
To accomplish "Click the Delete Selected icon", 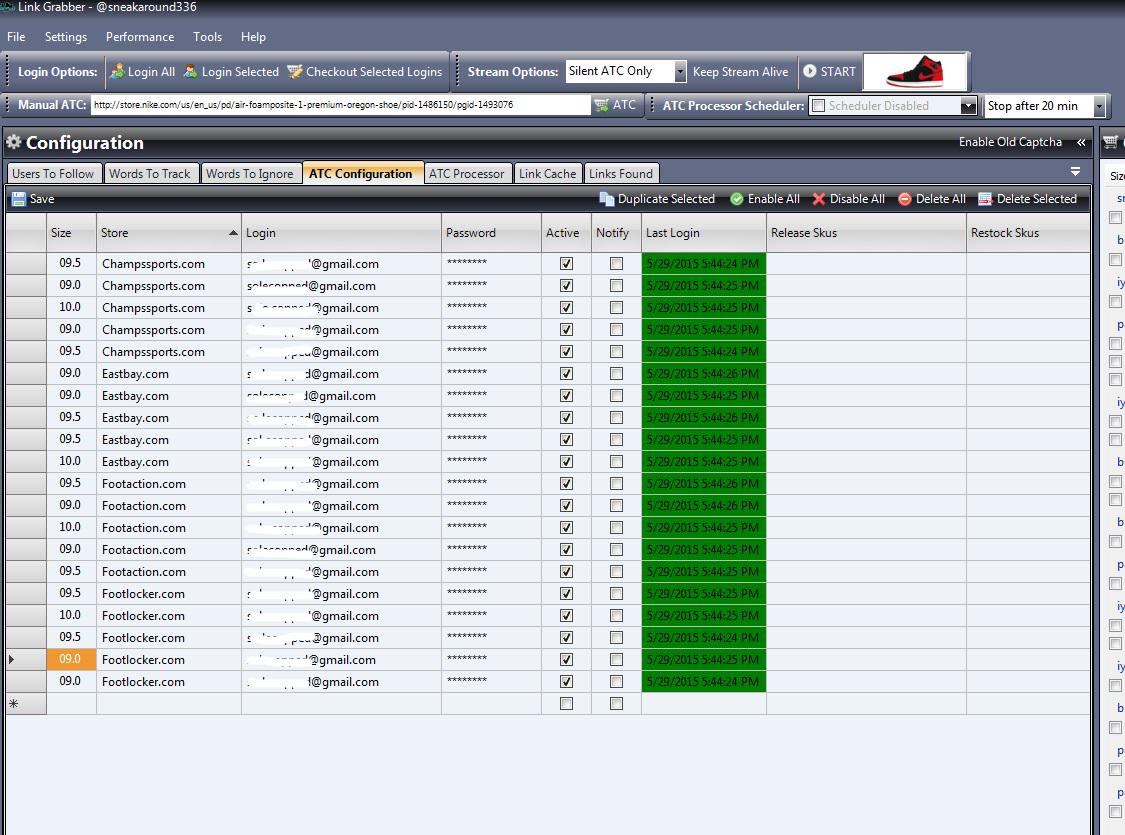I will [x=985, y=199].
